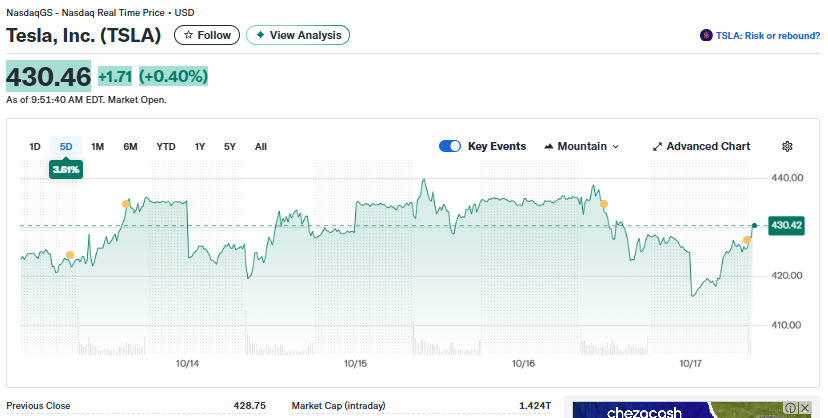
Task: Close the chezacash ad with the X icon
Action: pos(805,408)
